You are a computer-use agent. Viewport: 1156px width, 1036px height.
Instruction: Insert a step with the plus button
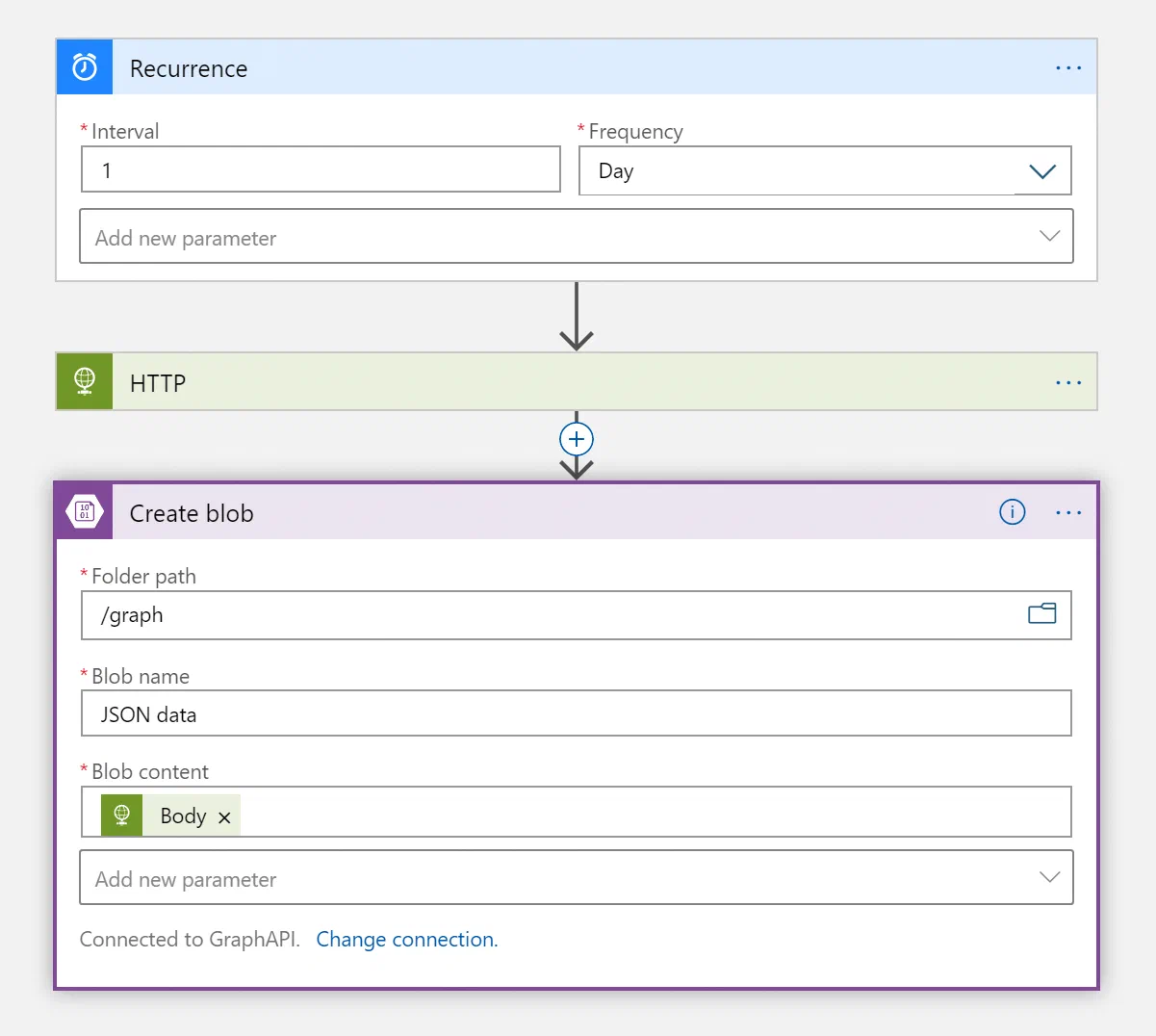(577, 439)
